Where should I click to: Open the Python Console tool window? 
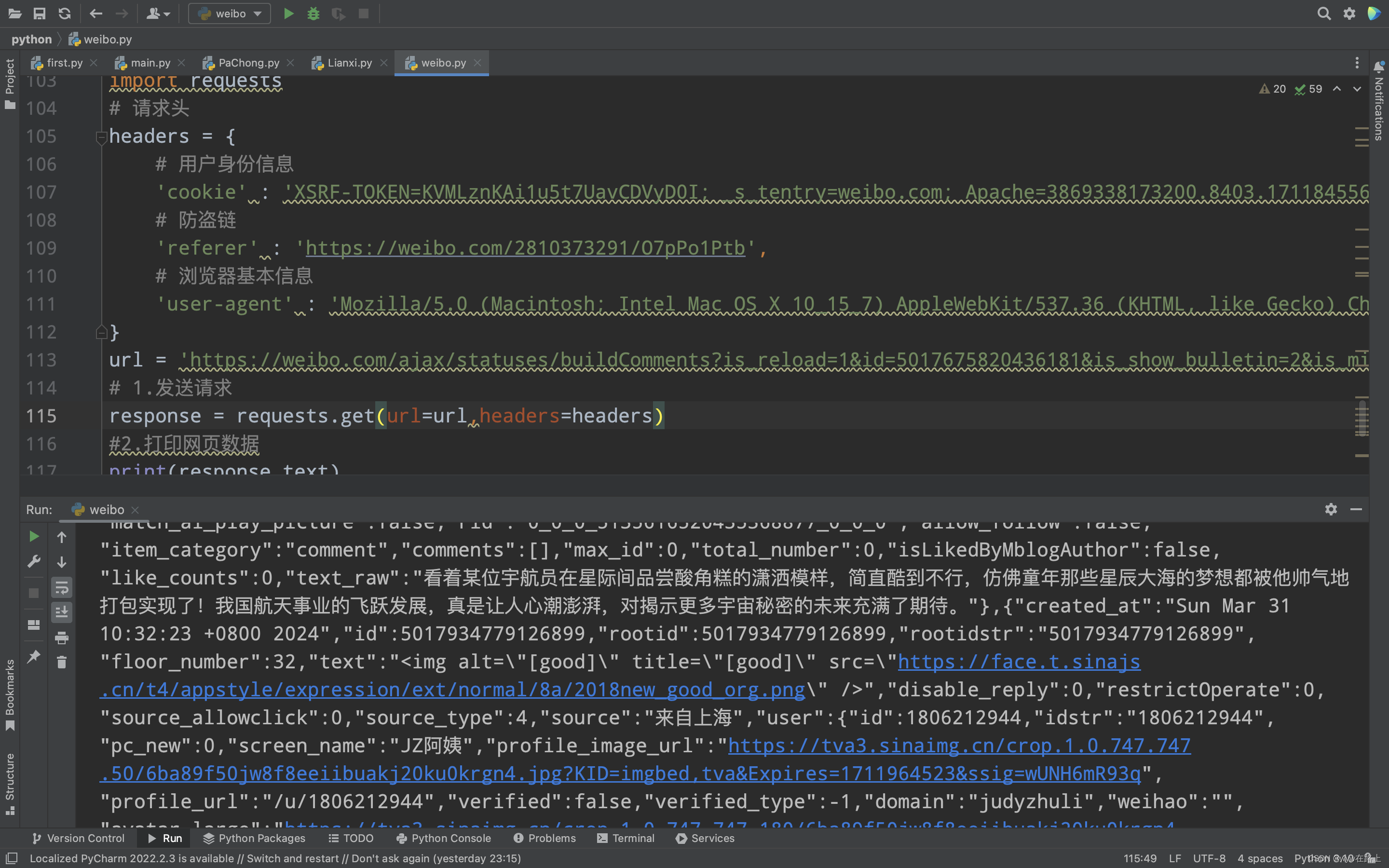444,838
